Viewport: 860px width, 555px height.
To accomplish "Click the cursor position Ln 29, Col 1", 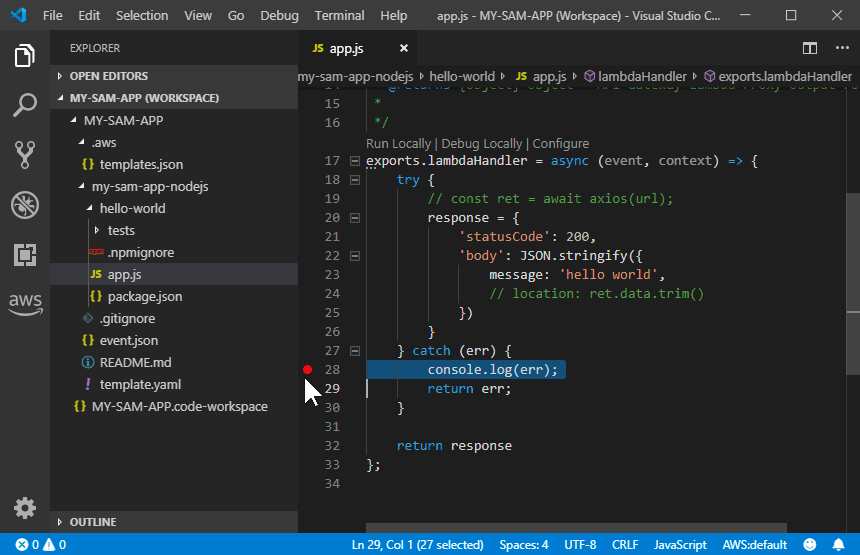I will click(417, 545).
